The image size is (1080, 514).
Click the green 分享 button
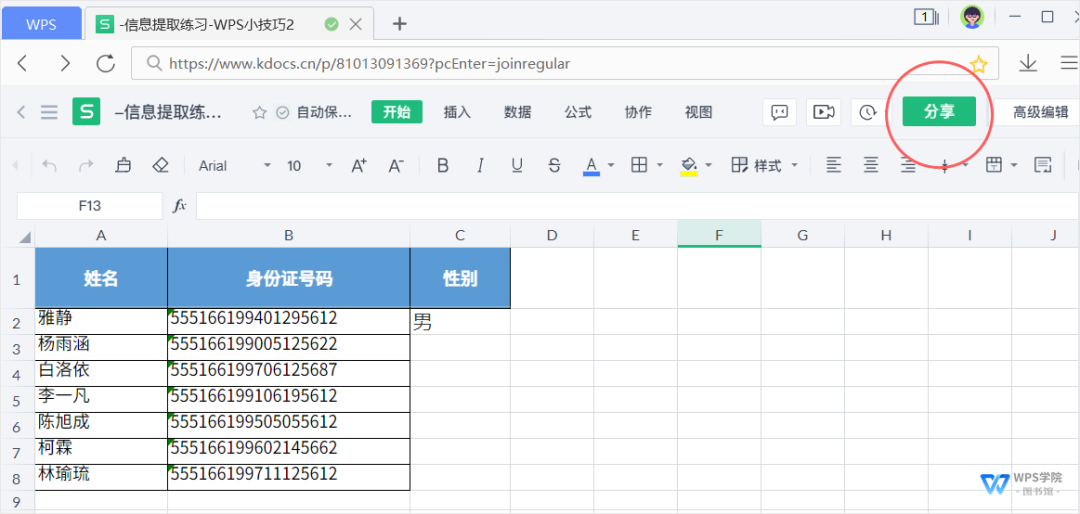click(938, 112)
